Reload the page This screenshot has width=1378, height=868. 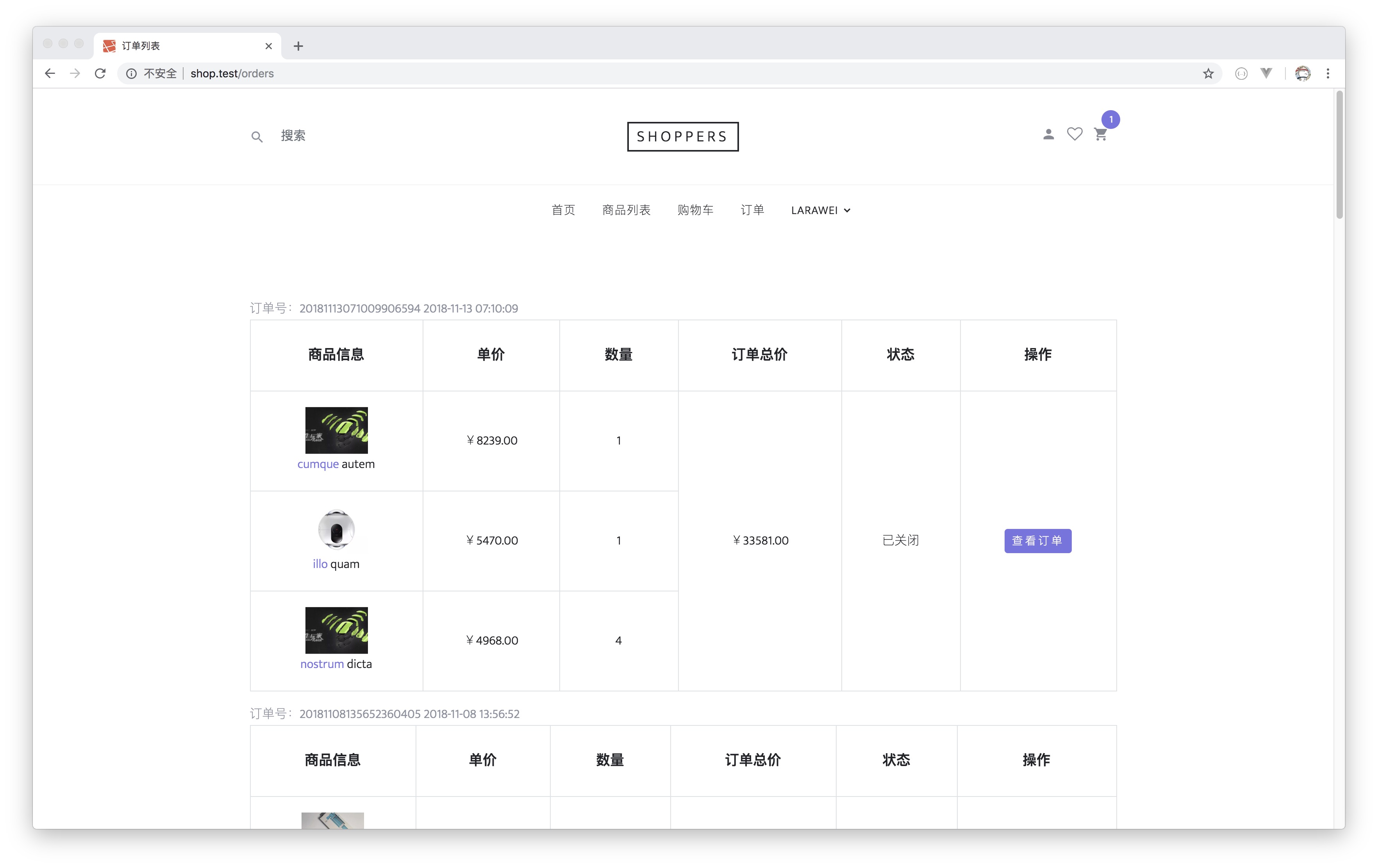pos(100,74)
